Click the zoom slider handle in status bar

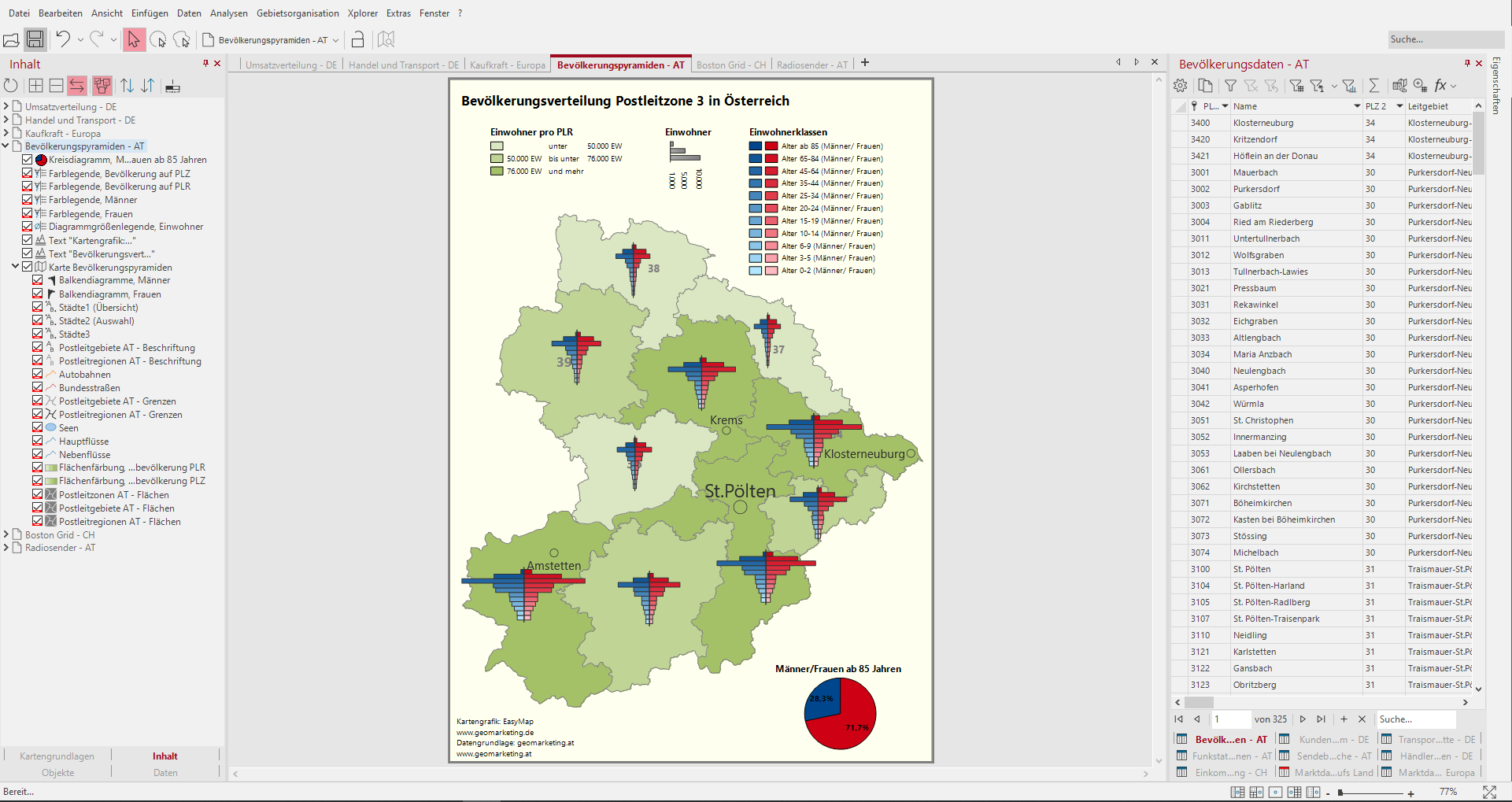pos(1340,793)
